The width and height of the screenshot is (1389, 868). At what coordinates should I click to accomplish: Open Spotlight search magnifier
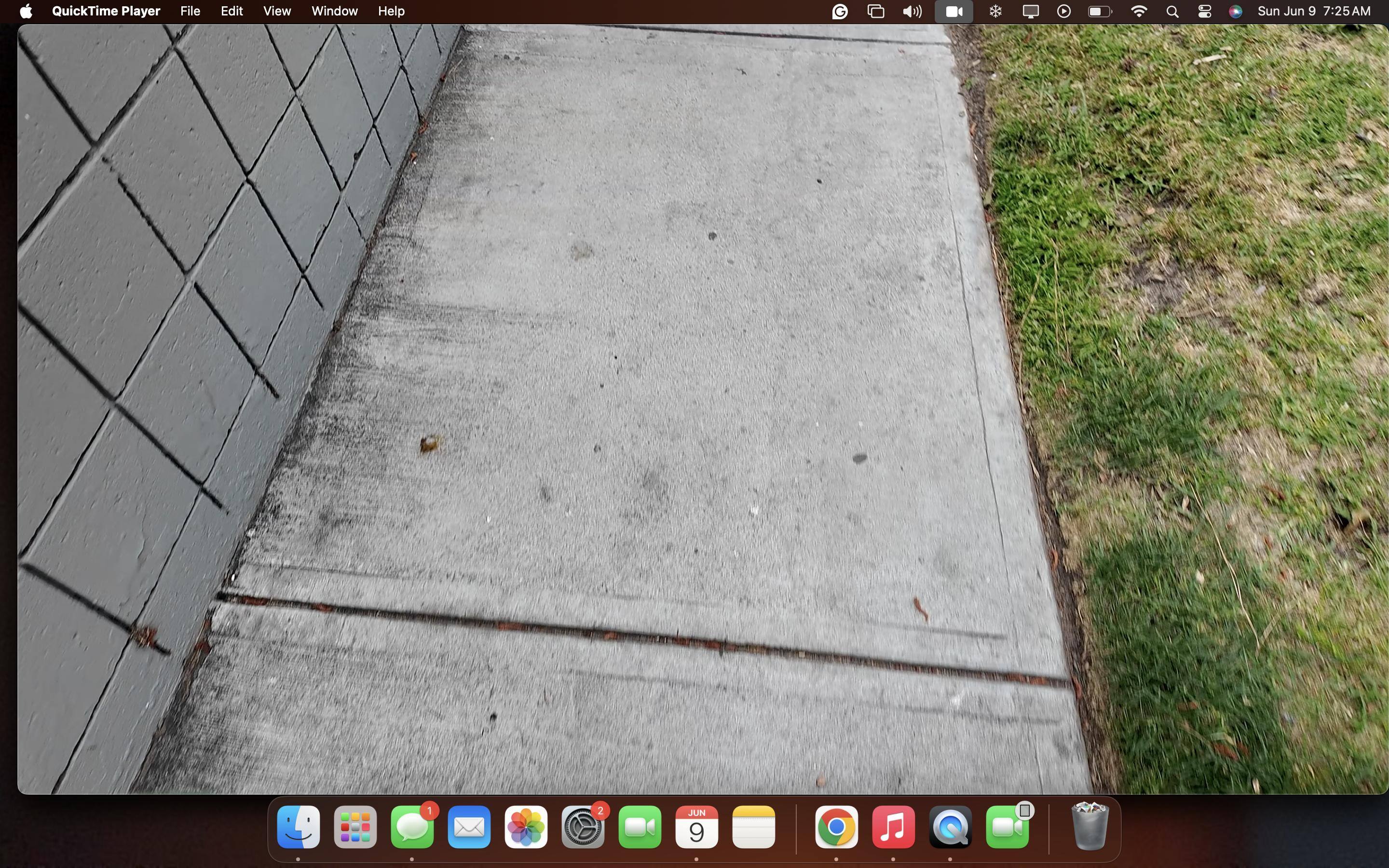click(x=1172, y=12)
